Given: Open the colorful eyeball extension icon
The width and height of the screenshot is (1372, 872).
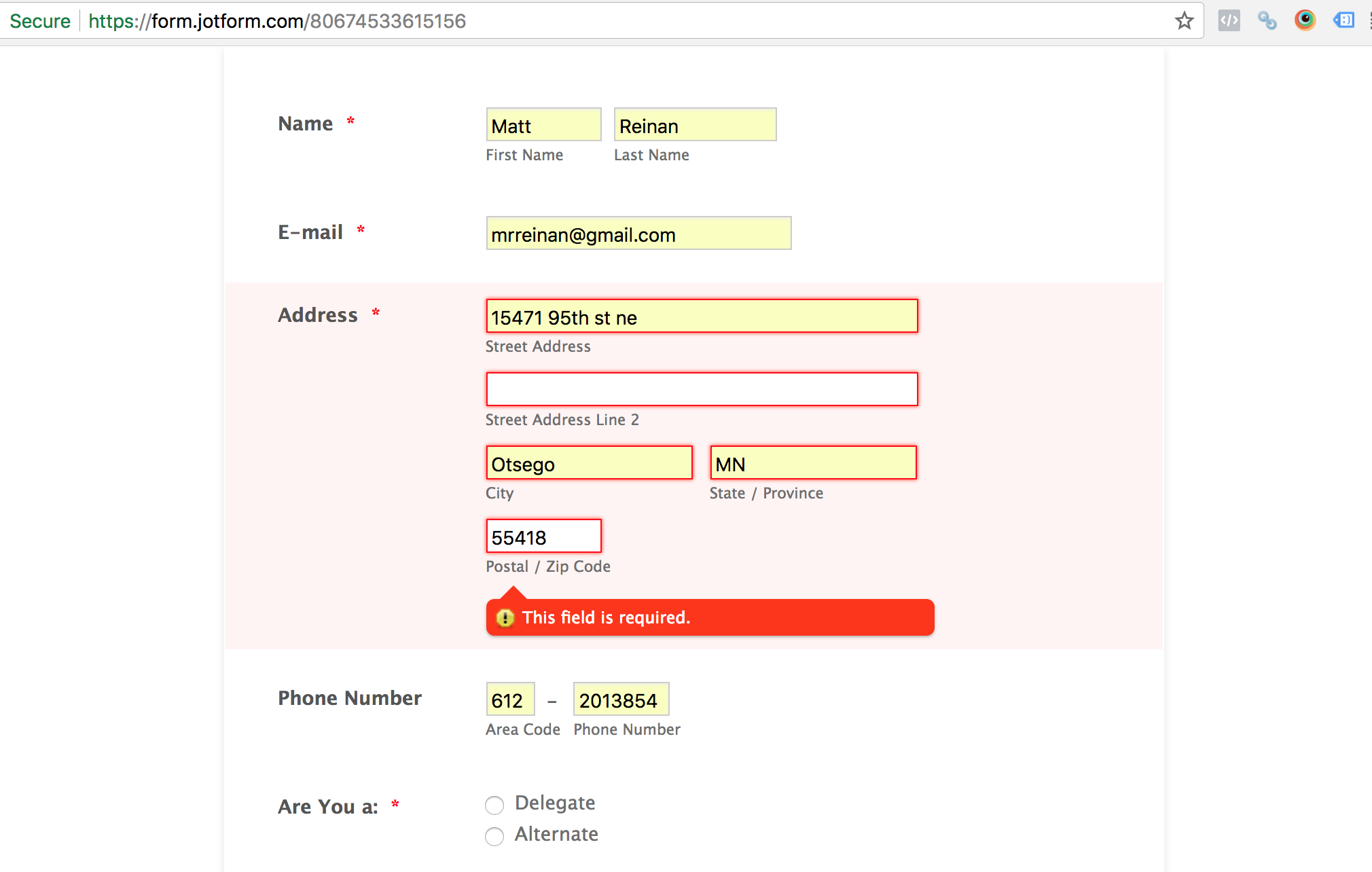Looking at the screenshot, I should click(1305, 20).
